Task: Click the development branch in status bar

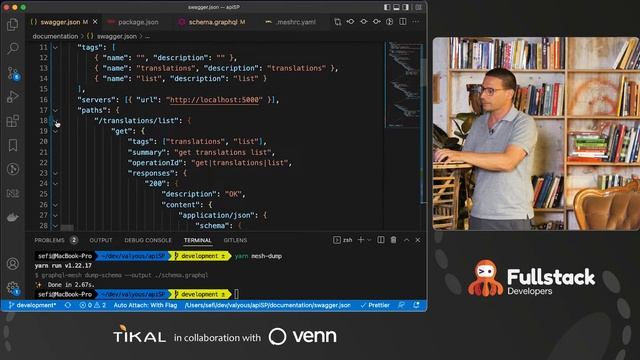Action: tap(32, 305)
